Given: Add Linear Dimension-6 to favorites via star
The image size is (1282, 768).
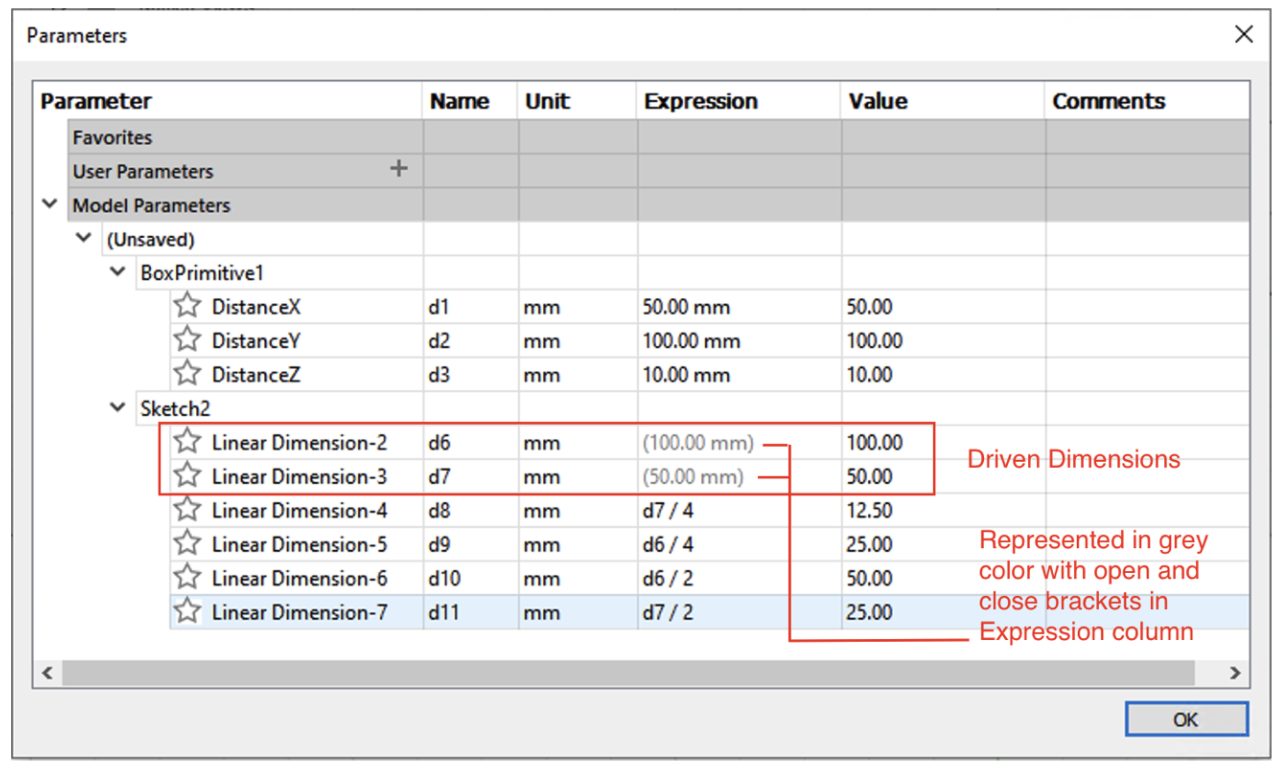Looking at the screenshot, I should pyautogui.click(x=187, y=579).
